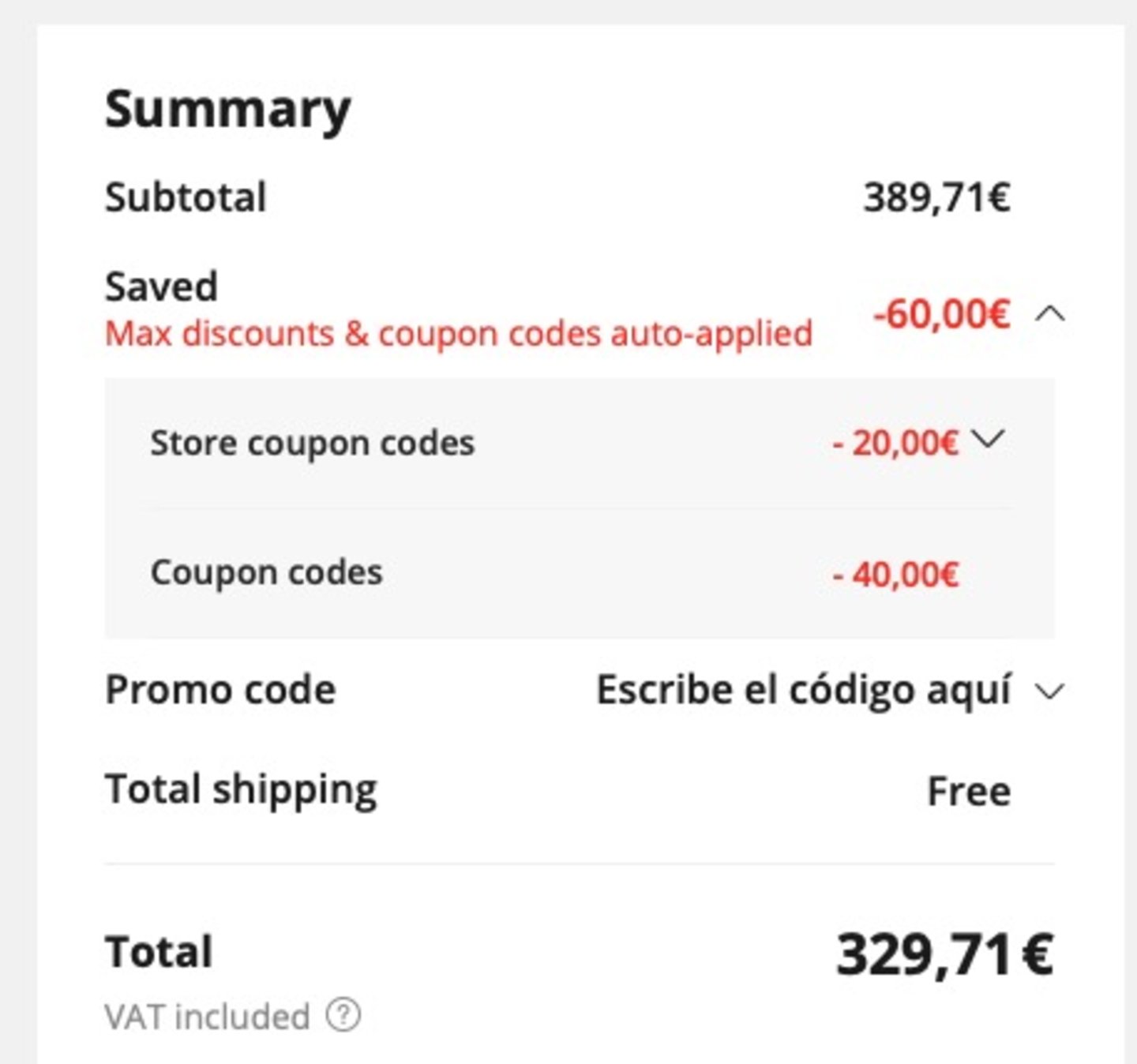This screenshot has width=1137, height=1064.
Task: Collapse the Saved discounts breakdown chevron
Action: 1050,314
